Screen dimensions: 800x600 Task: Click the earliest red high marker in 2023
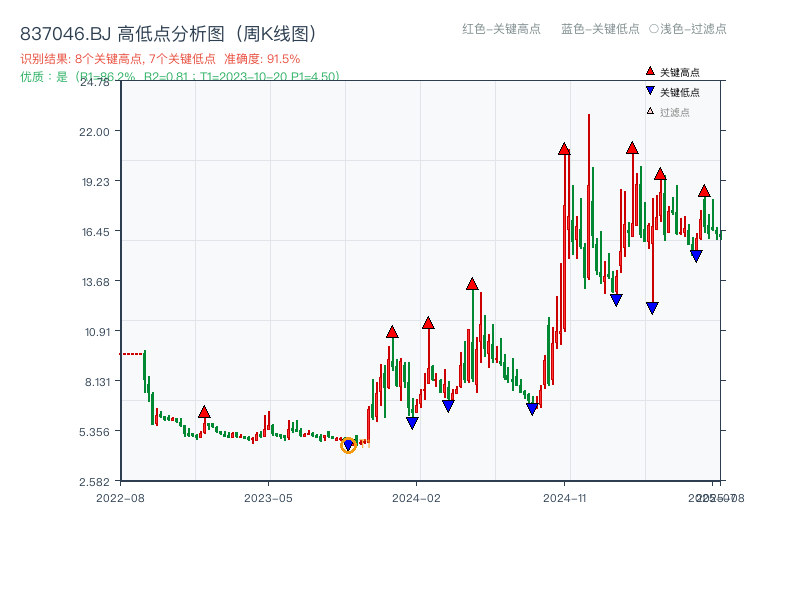pyautogui.click(x=205, y=410)
